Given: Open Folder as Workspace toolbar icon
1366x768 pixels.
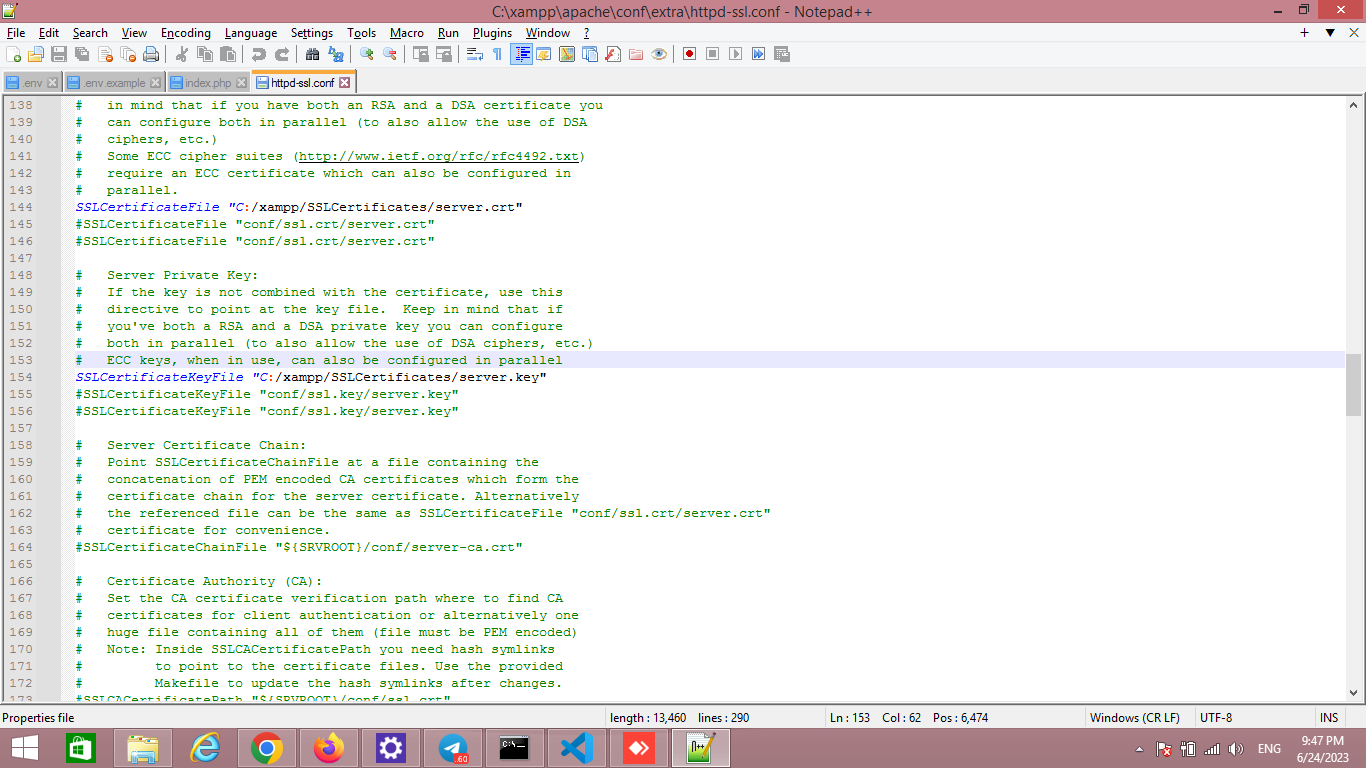Looking at the screenshot, I should pyautogui.click(x=635, y=54).
